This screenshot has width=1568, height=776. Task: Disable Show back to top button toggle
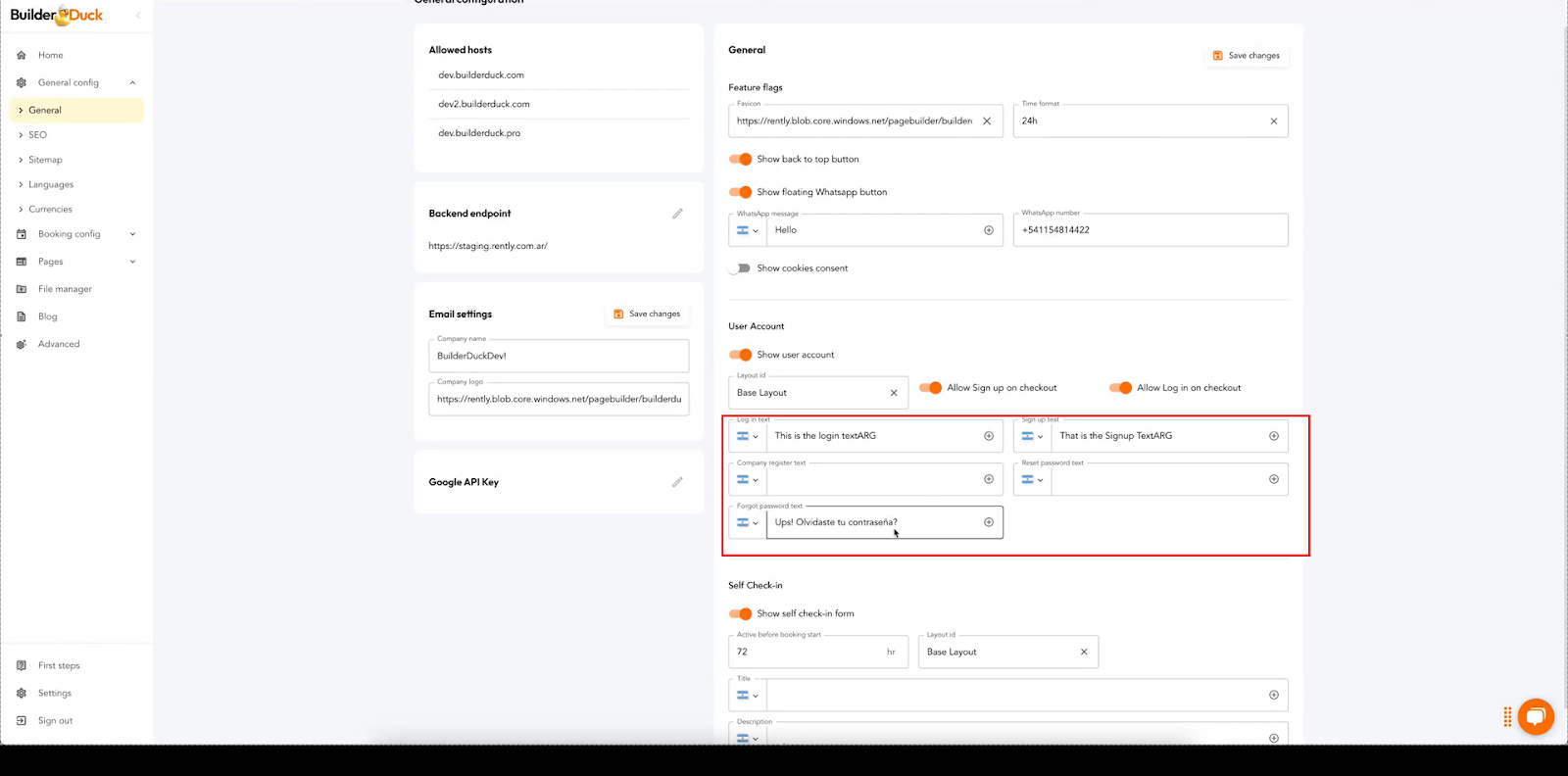tap(741, 159)
